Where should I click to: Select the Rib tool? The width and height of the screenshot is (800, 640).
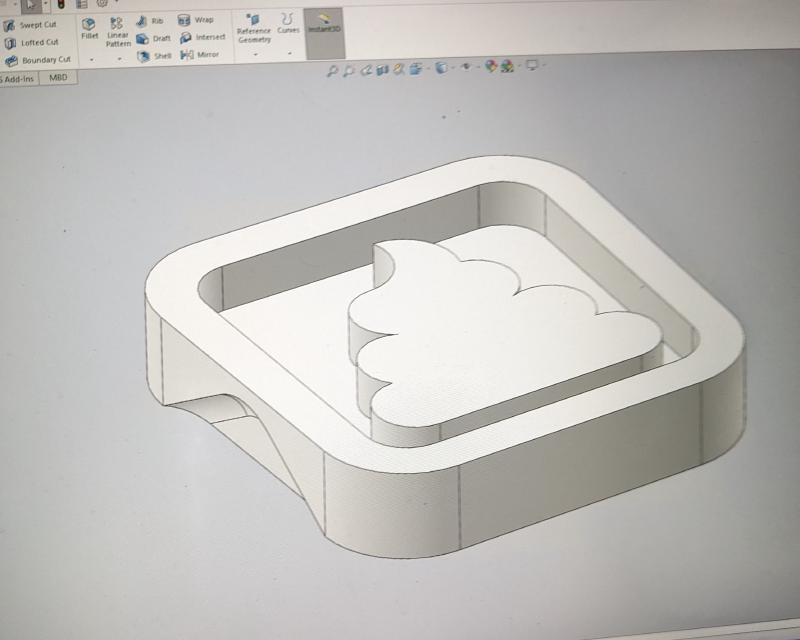150,21
